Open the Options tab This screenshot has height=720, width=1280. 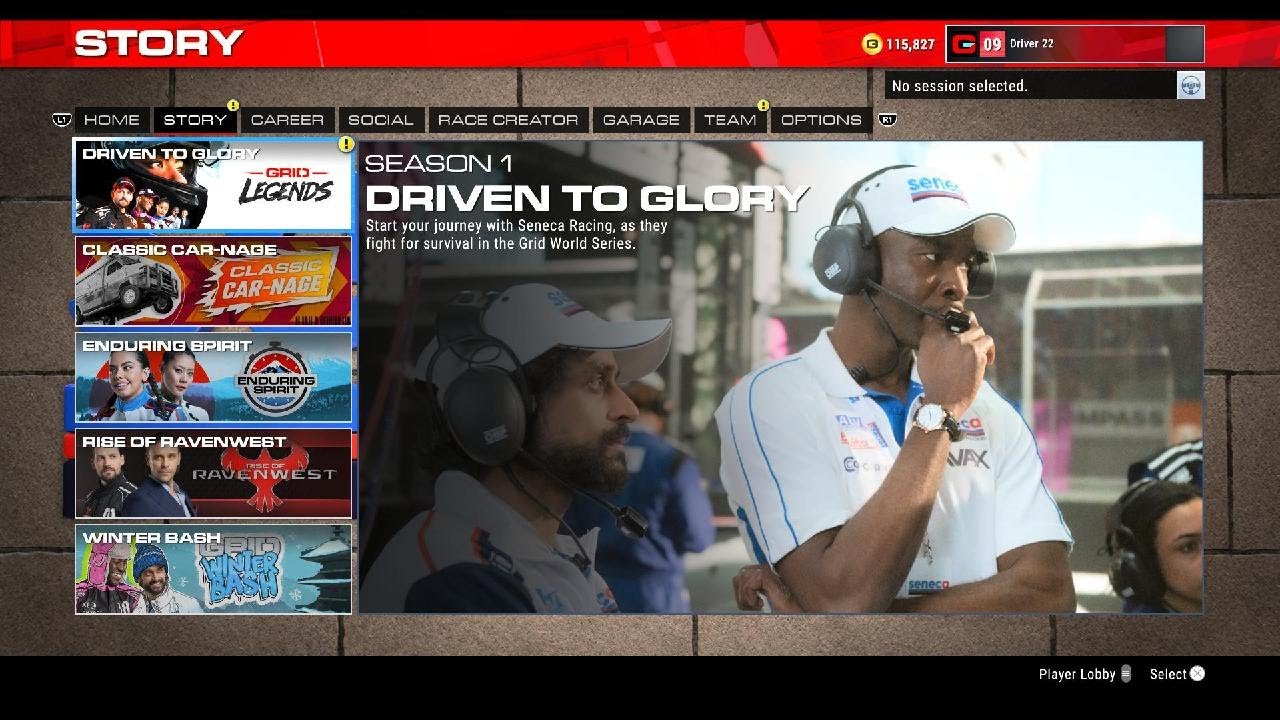[821, 120]
